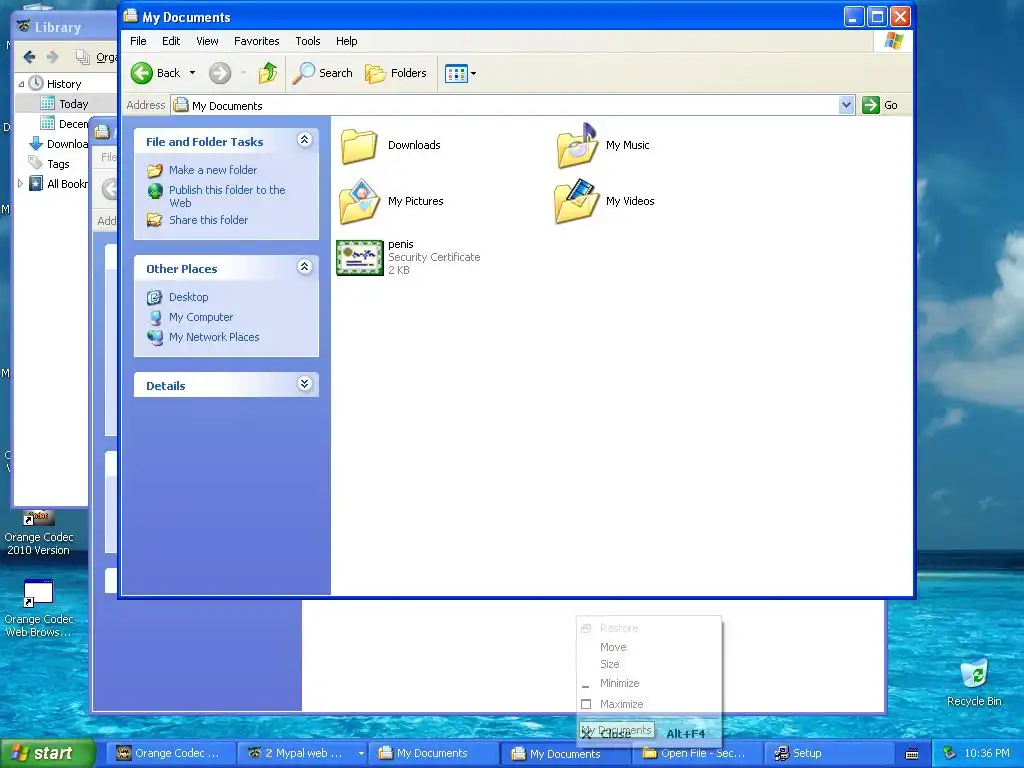Click the Make a new folder icon
Image resolution: width=1024 pixels, height=768 pixels.
click(155, 170)
